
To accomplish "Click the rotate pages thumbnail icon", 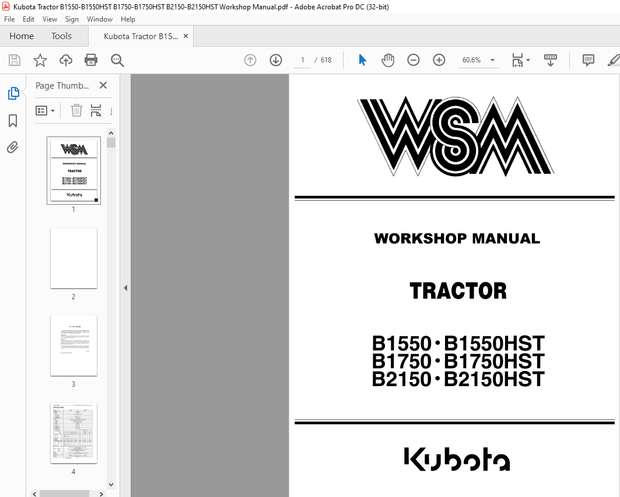I will (x=96, y=110).
